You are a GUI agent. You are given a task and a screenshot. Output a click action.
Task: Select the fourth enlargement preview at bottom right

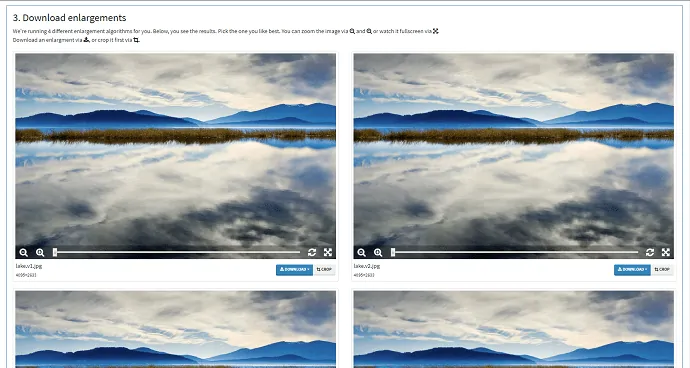click(x=514, y=329)
